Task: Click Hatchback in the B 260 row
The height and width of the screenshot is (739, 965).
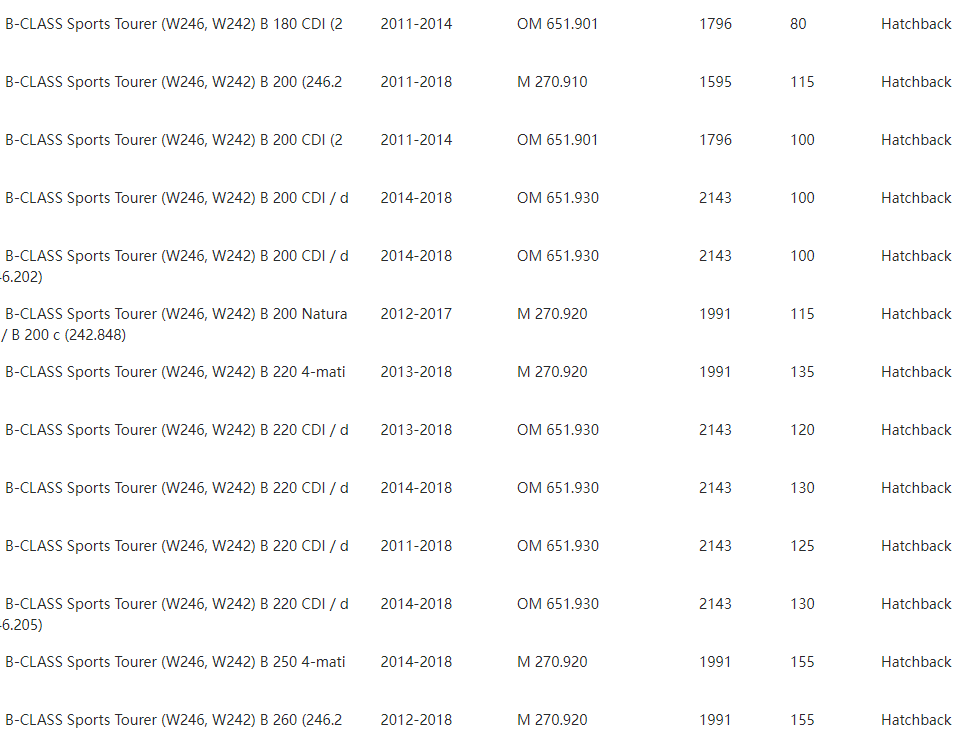Action: (916, 719)
